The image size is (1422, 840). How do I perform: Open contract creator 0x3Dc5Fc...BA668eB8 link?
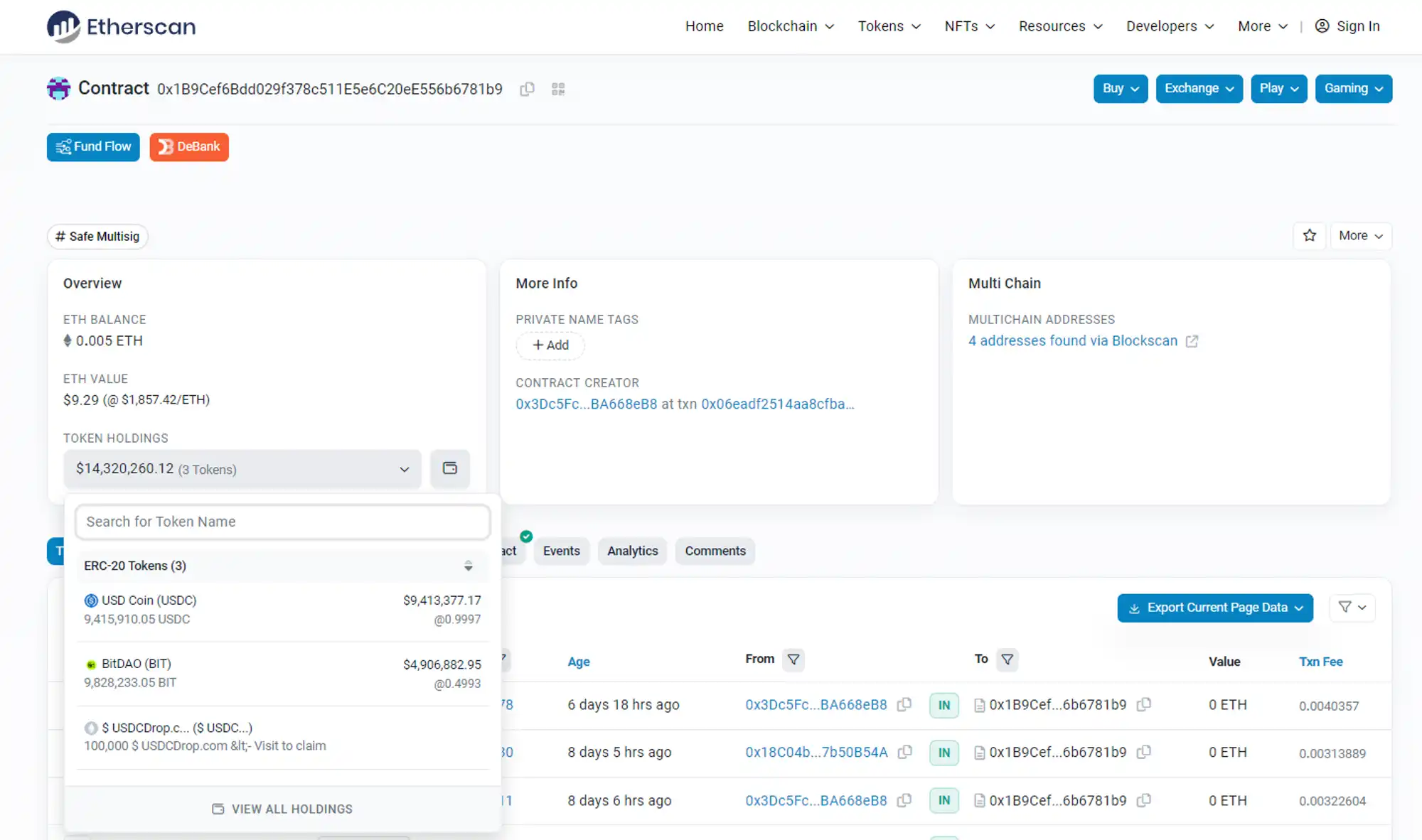[587, 404]
